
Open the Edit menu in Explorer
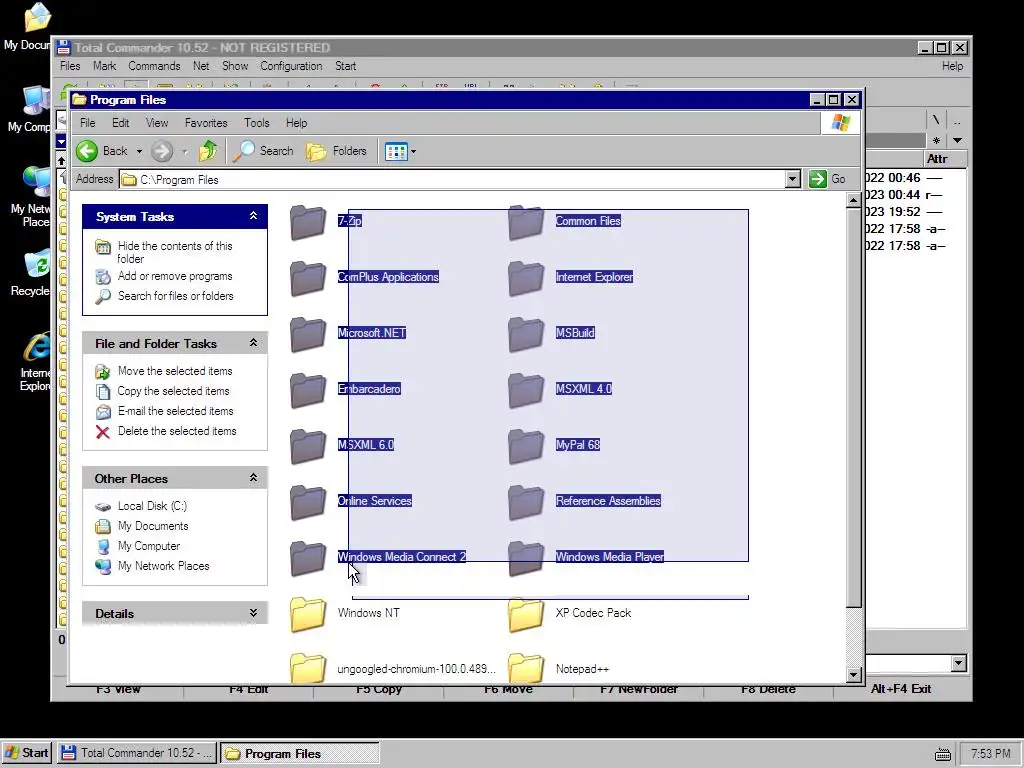coord(120,123)
